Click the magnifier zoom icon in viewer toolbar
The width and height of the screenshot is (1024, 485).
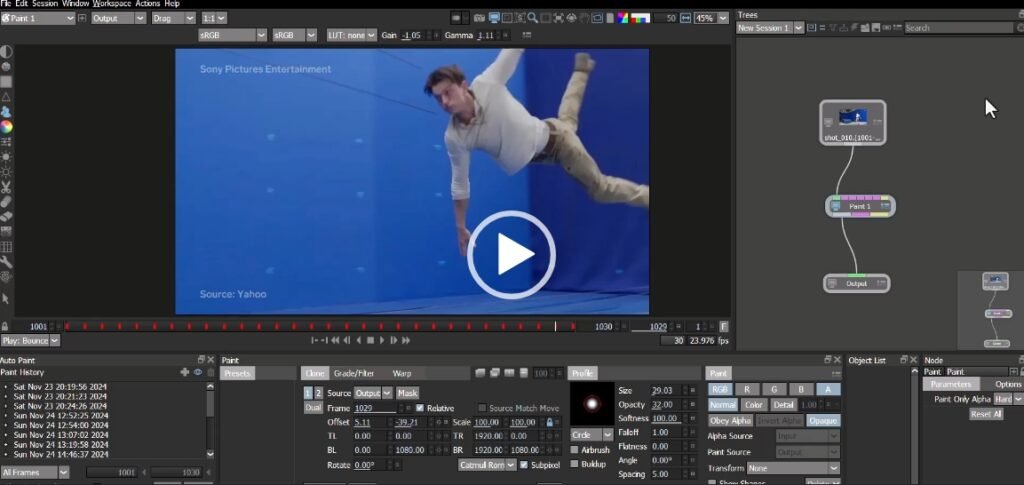pos(533,18)
